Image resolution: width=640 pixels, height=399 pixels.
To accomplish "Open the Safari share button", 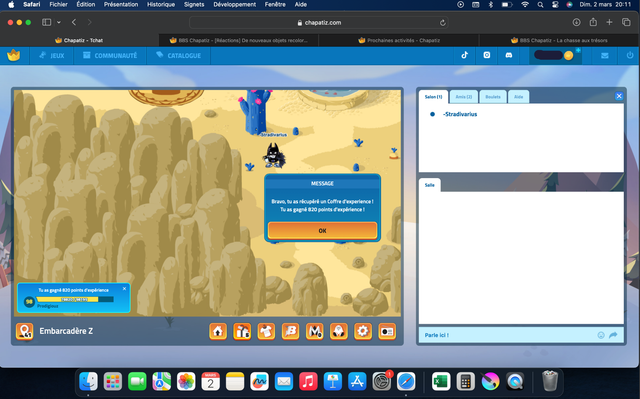I will coord(593,22).
